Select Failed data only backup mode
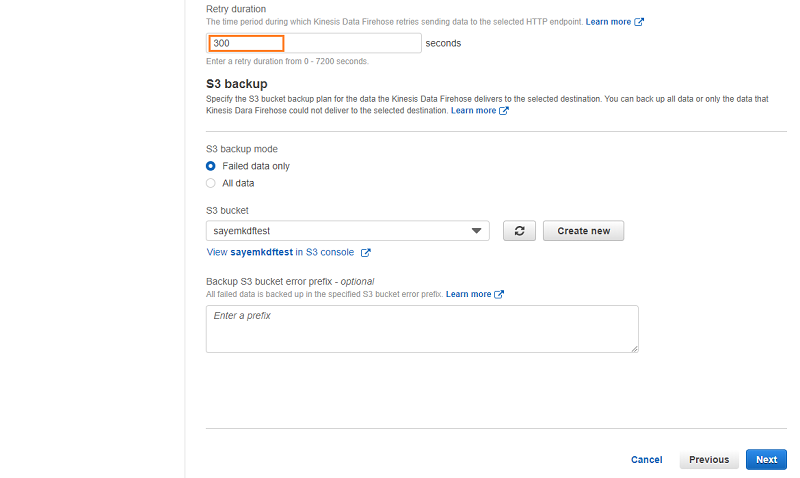Viewport: 800px width, 478px height. tap(211, 166)
